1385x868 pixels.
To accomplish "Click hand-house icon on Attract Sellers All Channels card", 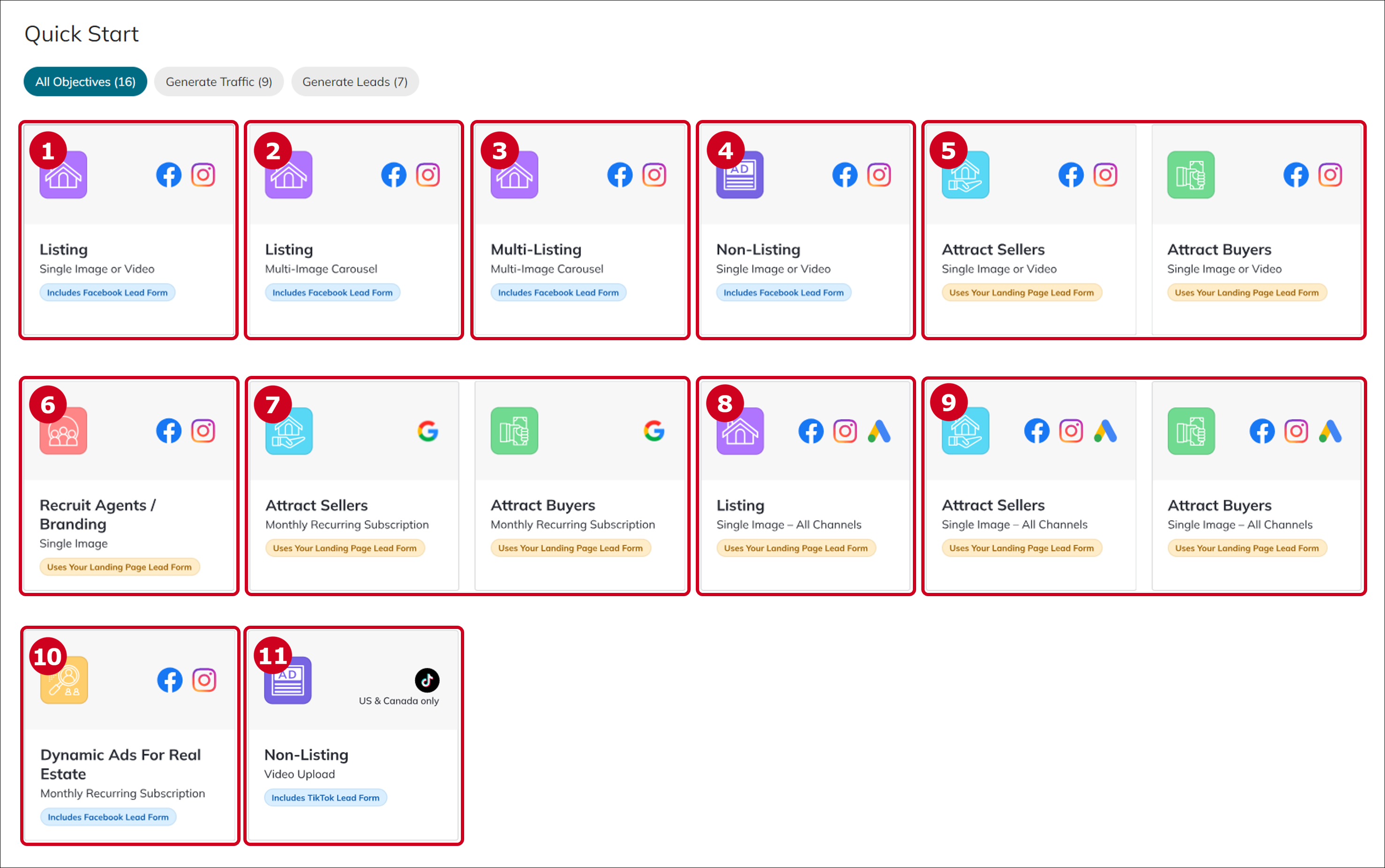I will pyautogui.click(x=965, y=431).
